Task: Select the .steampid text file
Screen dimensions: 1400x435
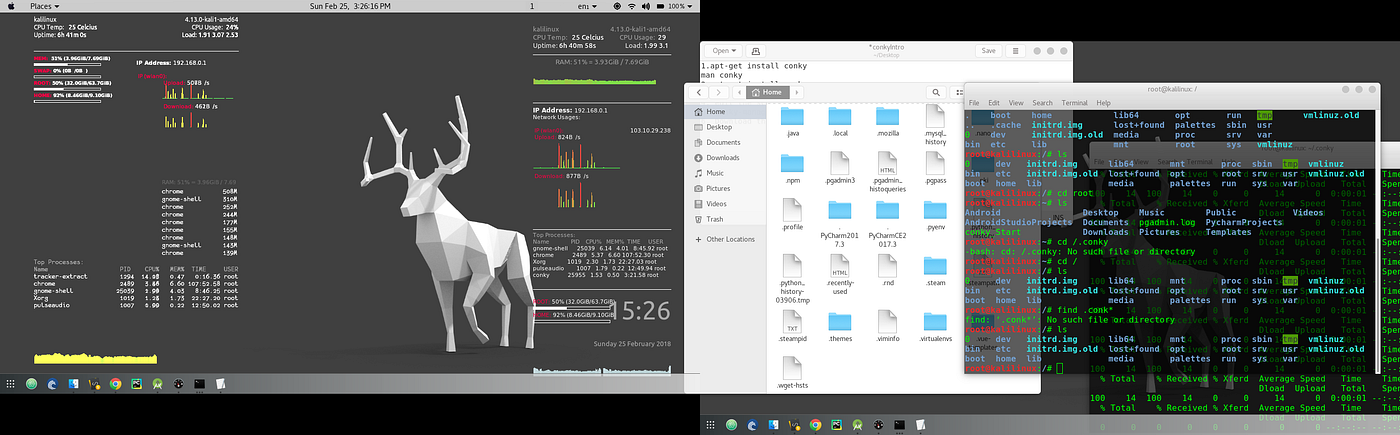Action: coord(791,326)
